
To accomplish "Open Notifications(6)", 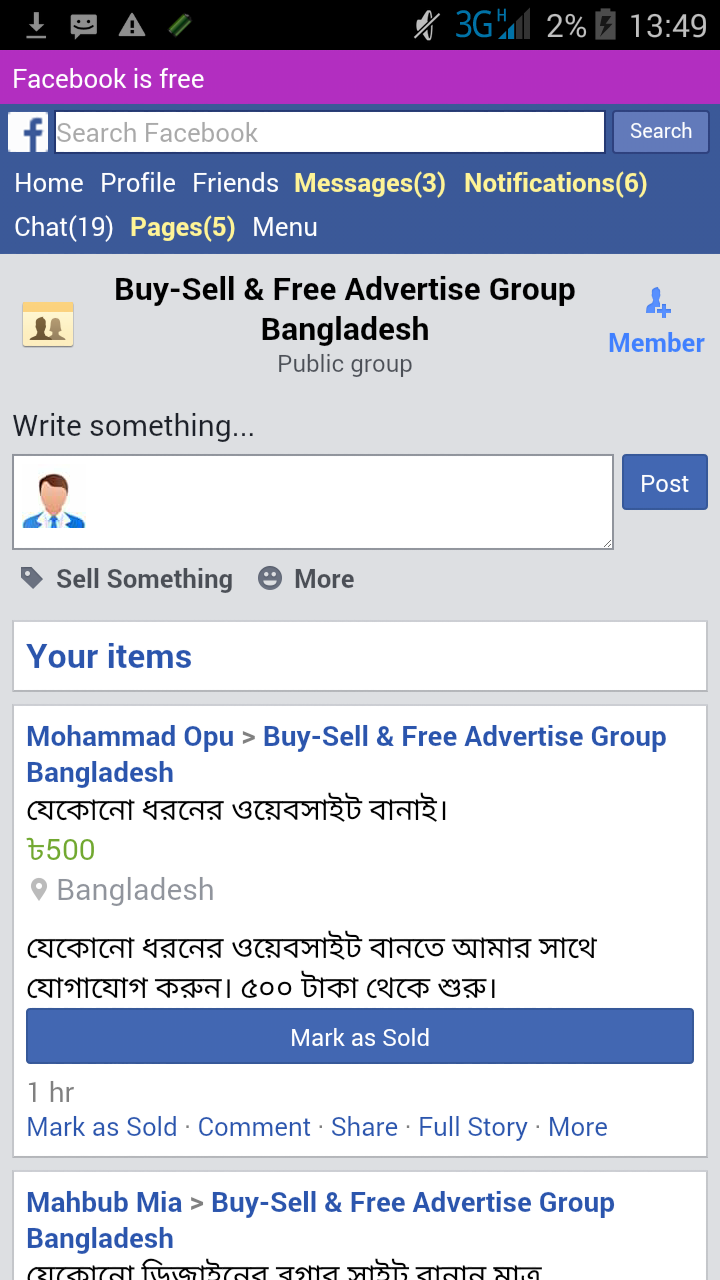I will point(555,183).
